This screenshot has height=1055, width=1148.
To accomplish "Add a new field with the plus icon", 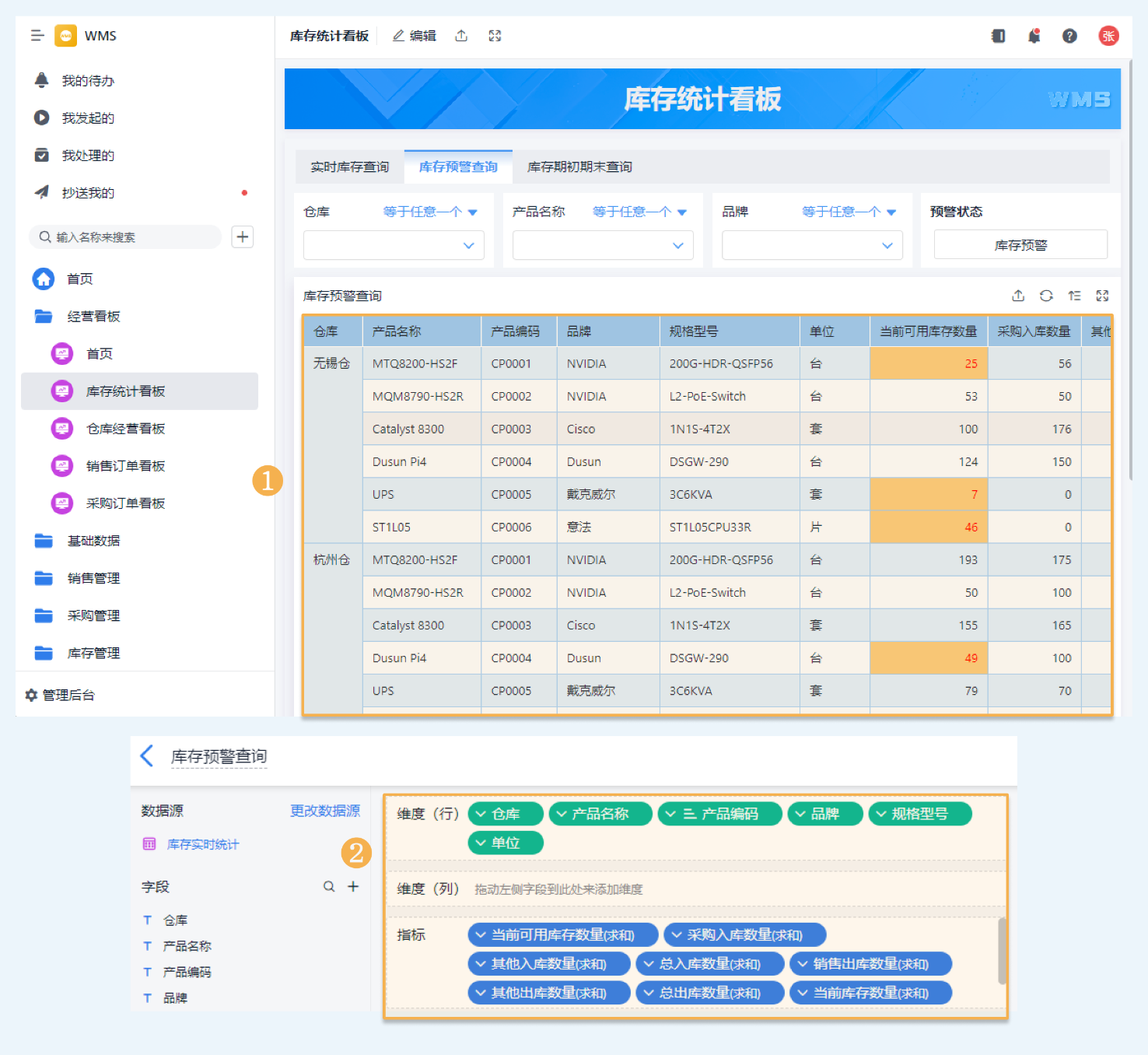I will pos(353,886).
